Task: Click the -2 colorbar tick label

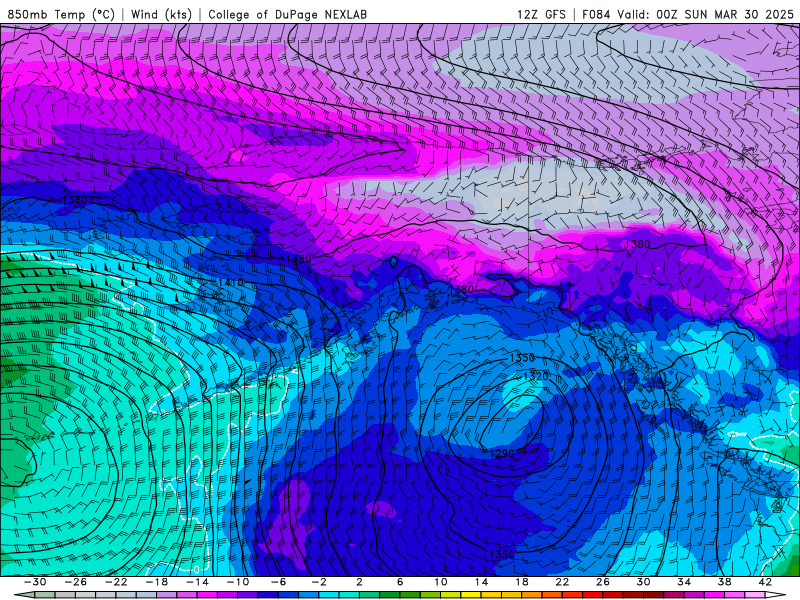Action: (319, 582)
